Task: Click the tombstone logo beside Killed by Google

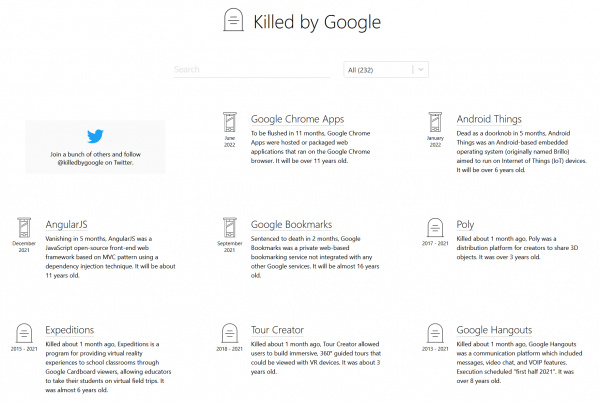Action: pyautogui.click(x=232, y=20)
